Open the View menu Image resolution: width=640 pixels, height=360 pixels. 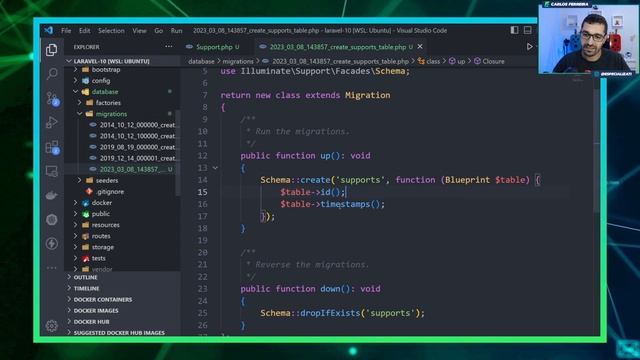point(139,31)
